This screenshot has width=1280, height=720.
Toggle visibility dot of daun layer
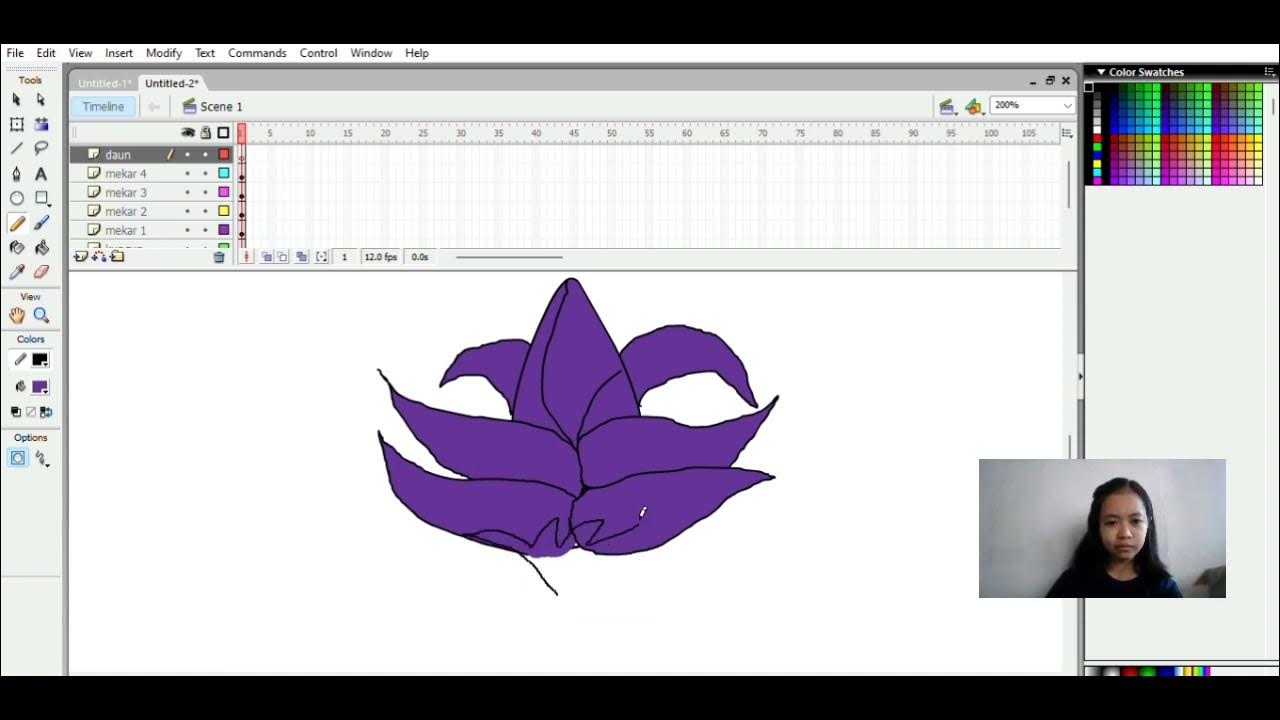pos(187,155)
